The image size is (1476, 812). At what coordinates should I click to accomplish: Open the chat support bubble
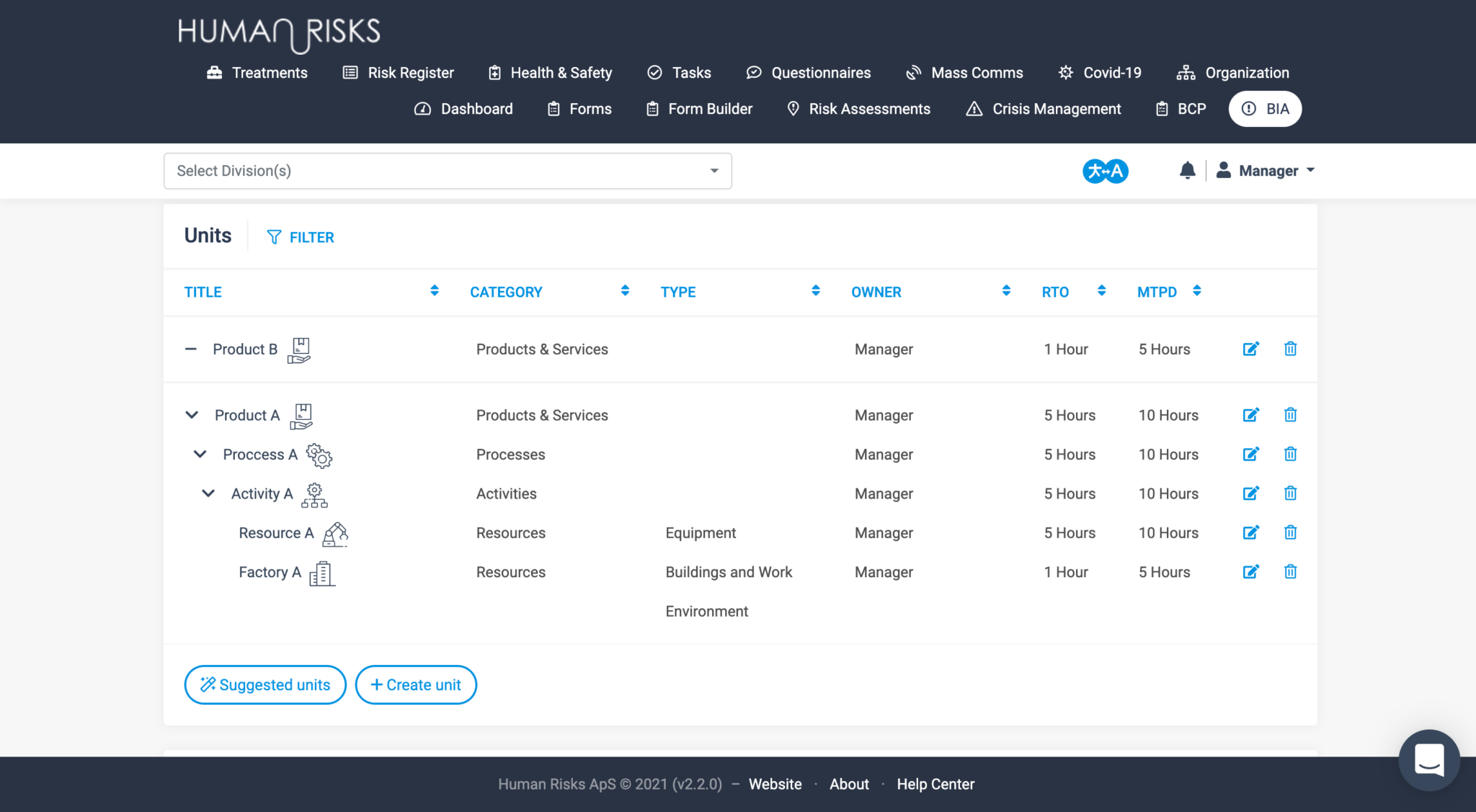pos(1428,759)
